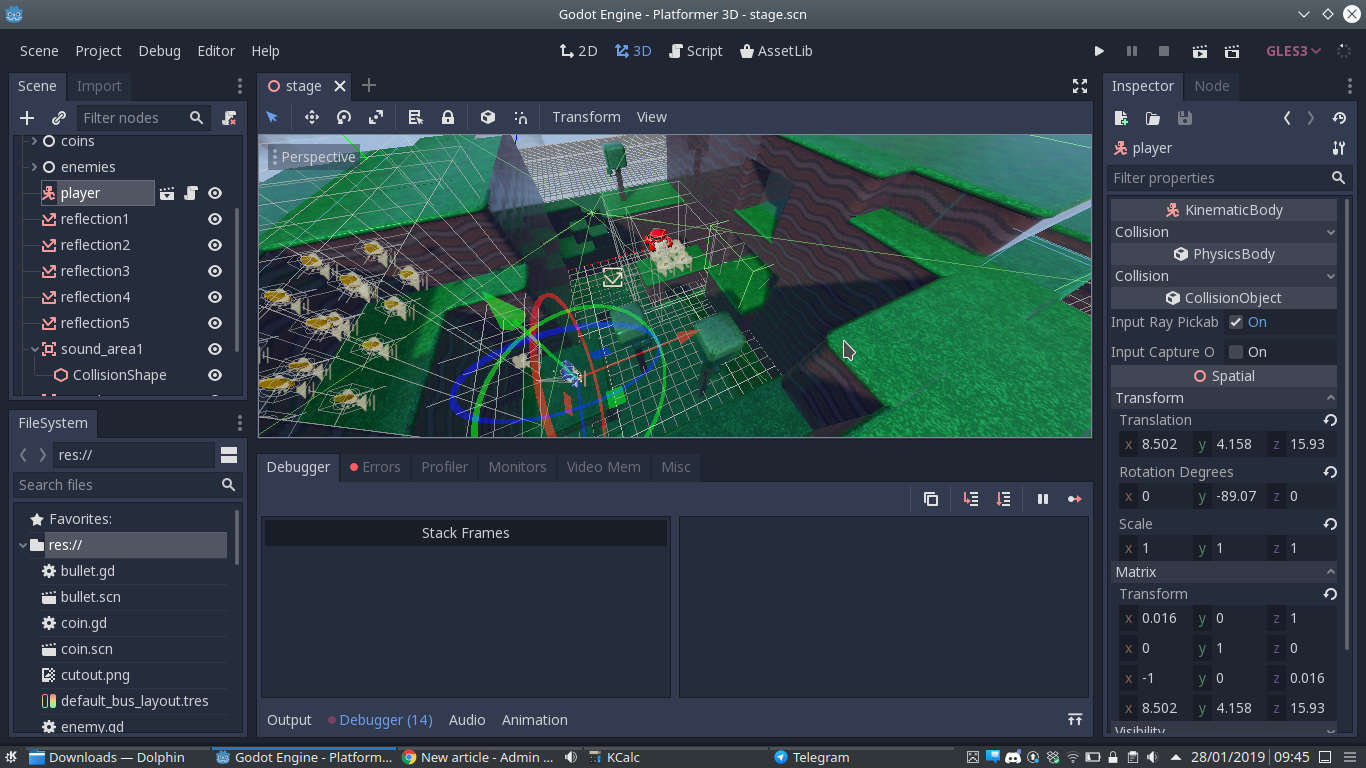Click the debugger Continue icon

1075,499
